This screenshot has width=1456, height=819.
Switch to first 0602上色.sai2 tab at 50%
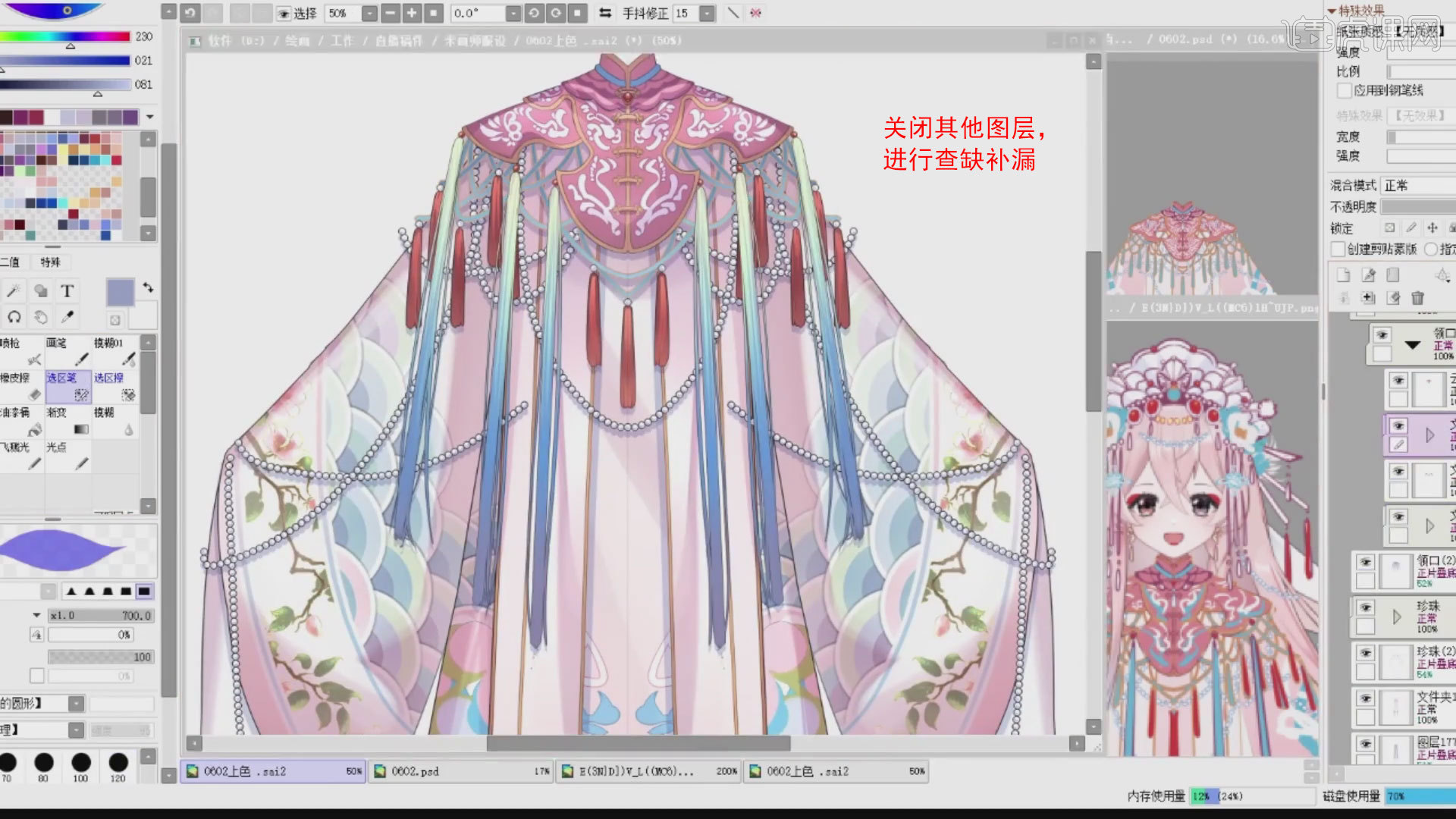273,771
